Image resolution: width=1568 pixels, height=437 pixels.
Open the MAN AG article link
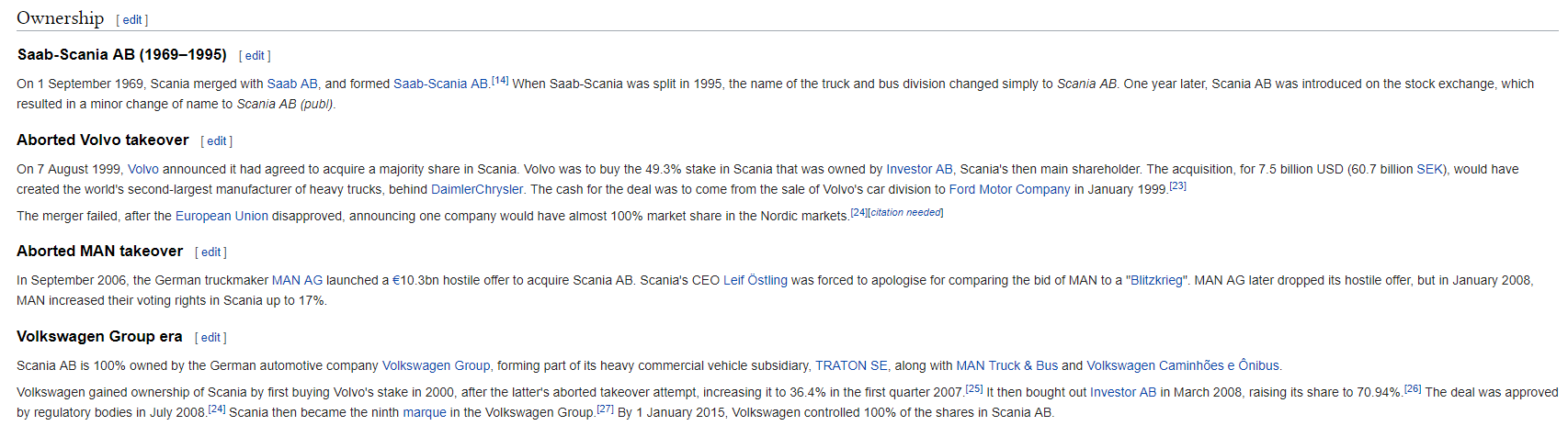tap(297, 280)
